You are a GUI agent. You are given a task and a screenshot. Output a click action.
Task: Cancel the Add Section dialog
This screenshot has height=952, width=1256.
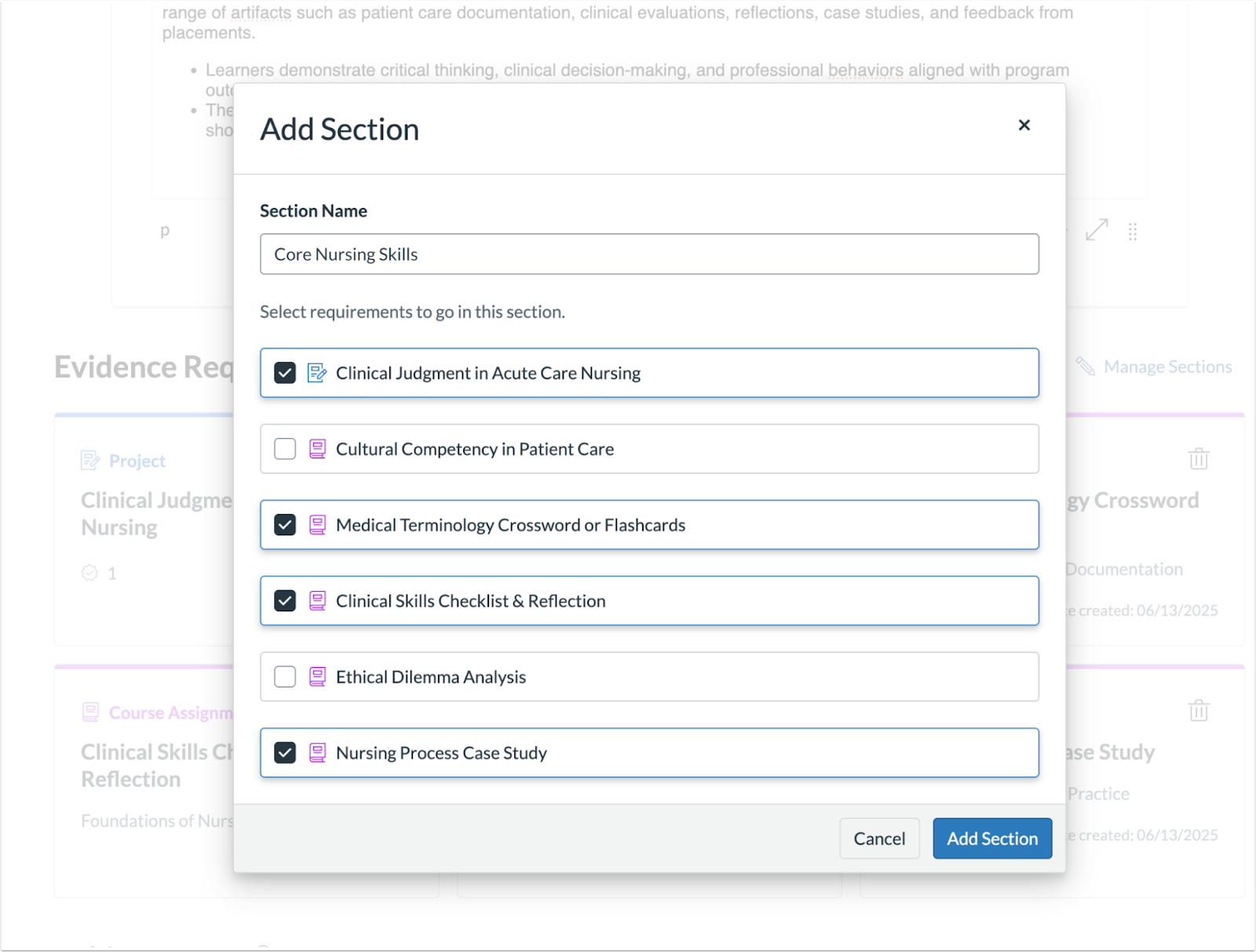[879, 838]
